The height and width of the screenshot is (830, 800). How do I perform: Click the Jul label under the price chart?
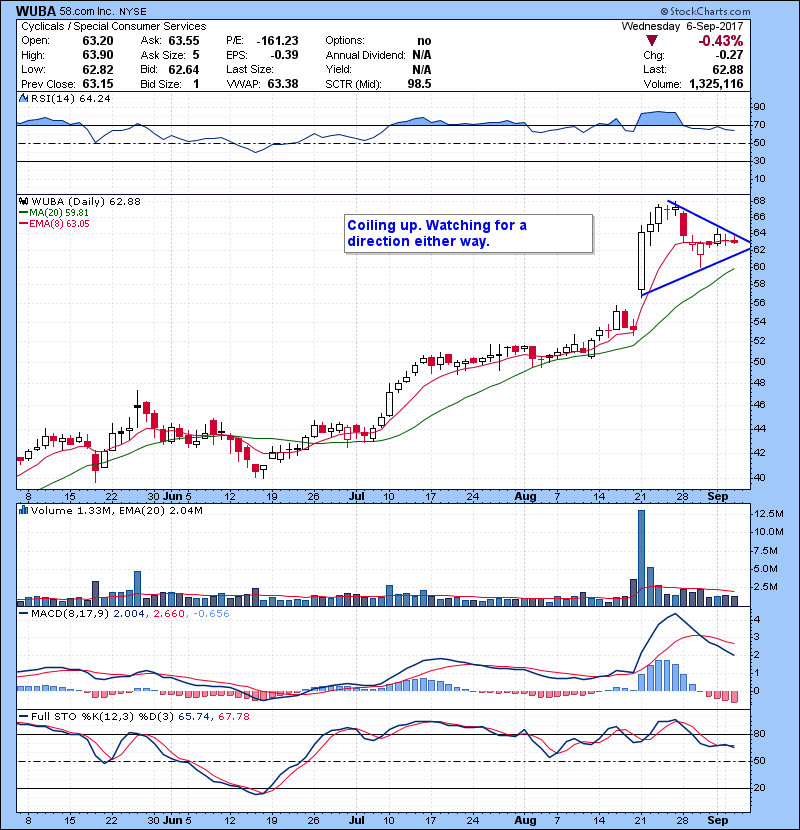(357, 497)
